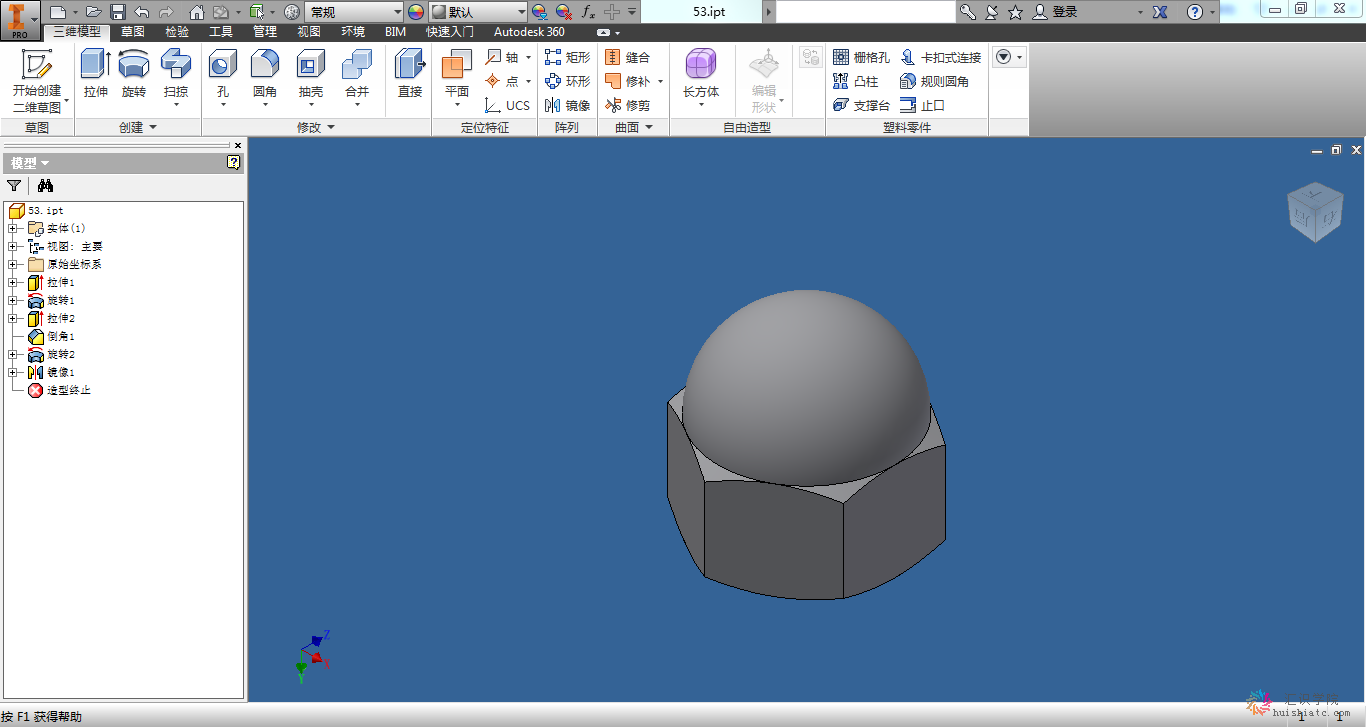This screenshot has height=727, width=1366.
Task: Select Circular pattern (环形)
Action: pos(568,81)
